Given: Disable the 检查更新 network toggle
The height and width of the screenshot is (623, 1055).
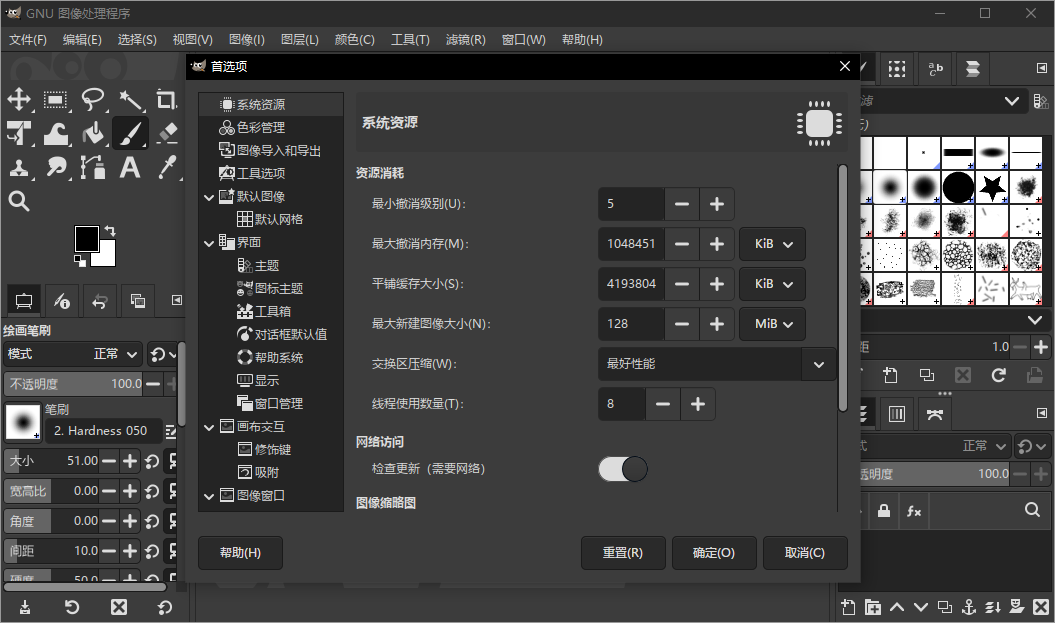Looking at the screenshot, I should (622, 468).
